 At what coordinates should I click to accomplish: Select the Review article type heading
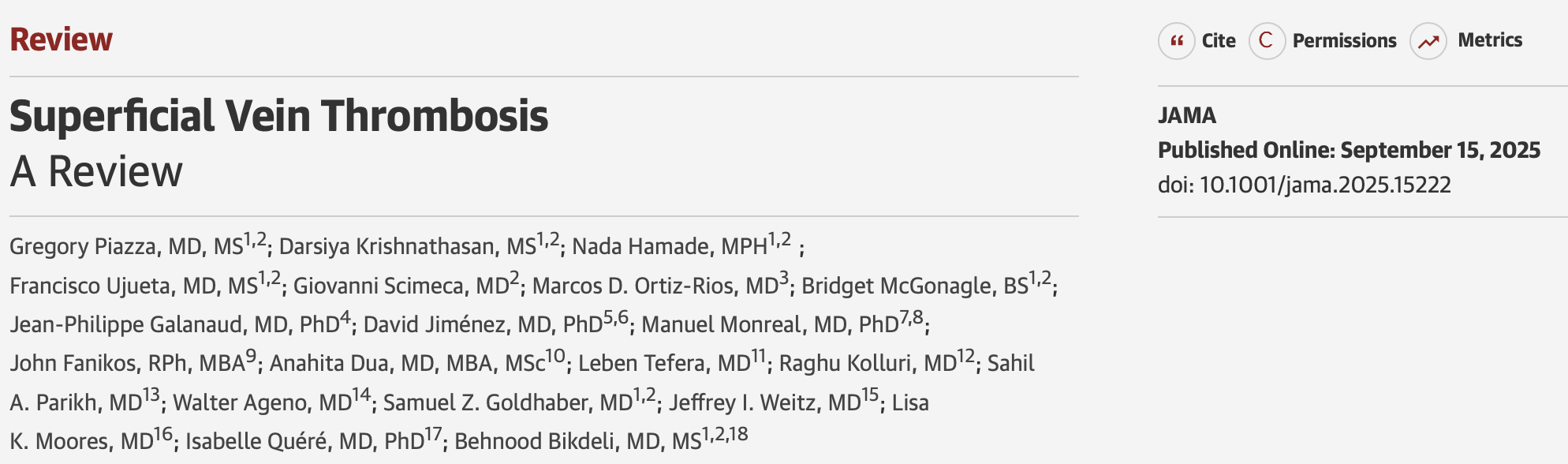point(61,39)
